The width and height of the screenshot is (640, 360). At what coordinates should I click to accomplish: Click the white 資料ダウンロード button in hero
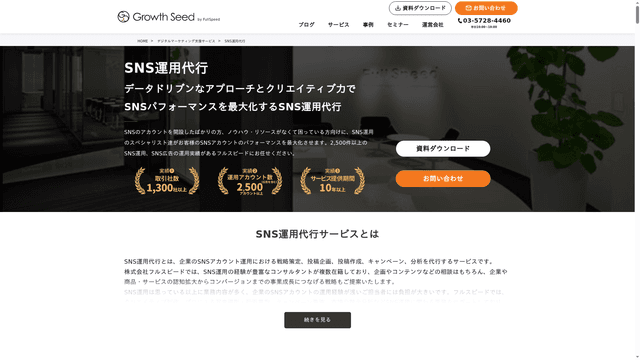443,149
